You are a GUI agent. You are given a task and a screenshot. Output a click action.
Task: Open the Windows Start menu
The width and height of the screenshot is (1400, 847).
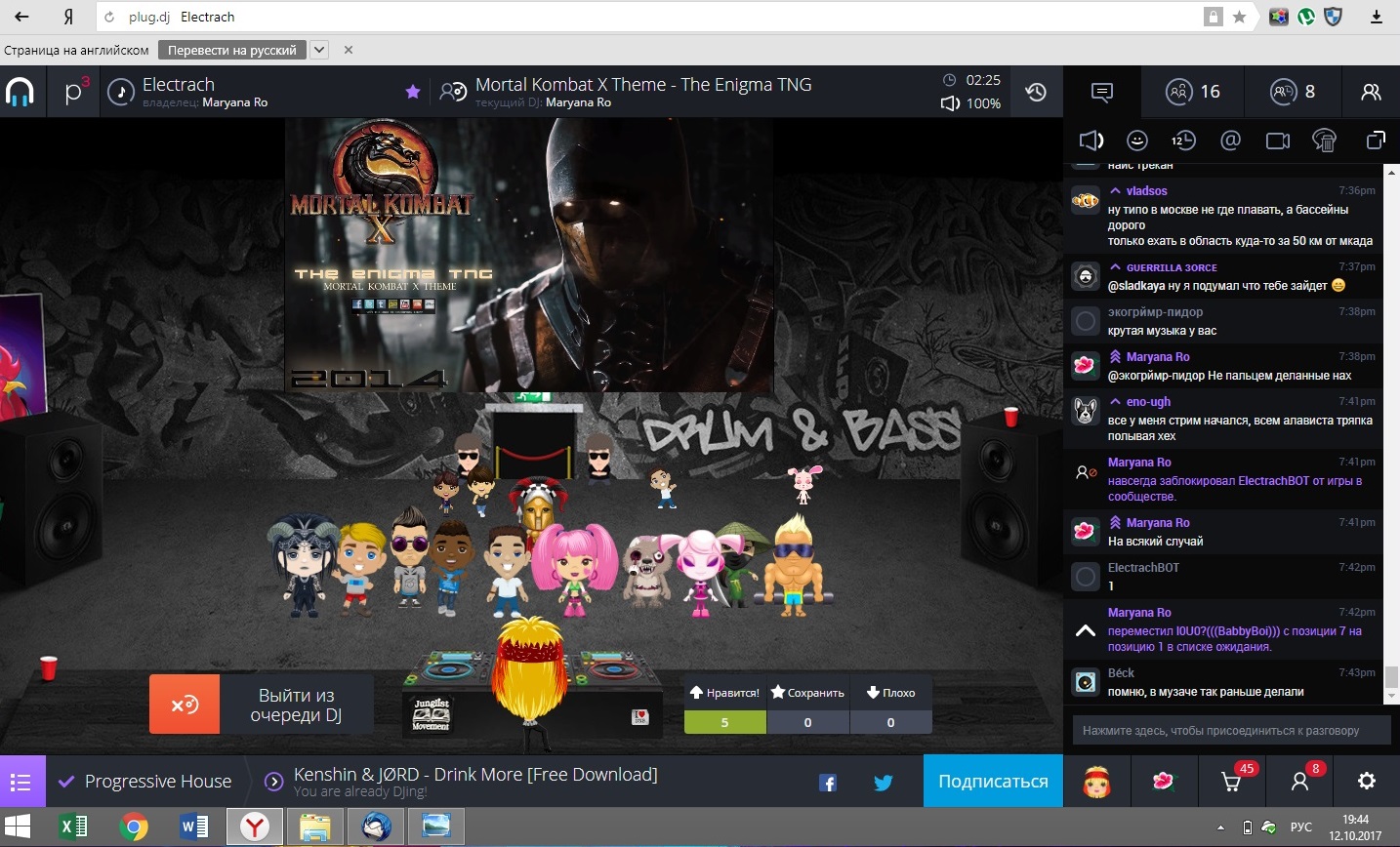[19, 827]
